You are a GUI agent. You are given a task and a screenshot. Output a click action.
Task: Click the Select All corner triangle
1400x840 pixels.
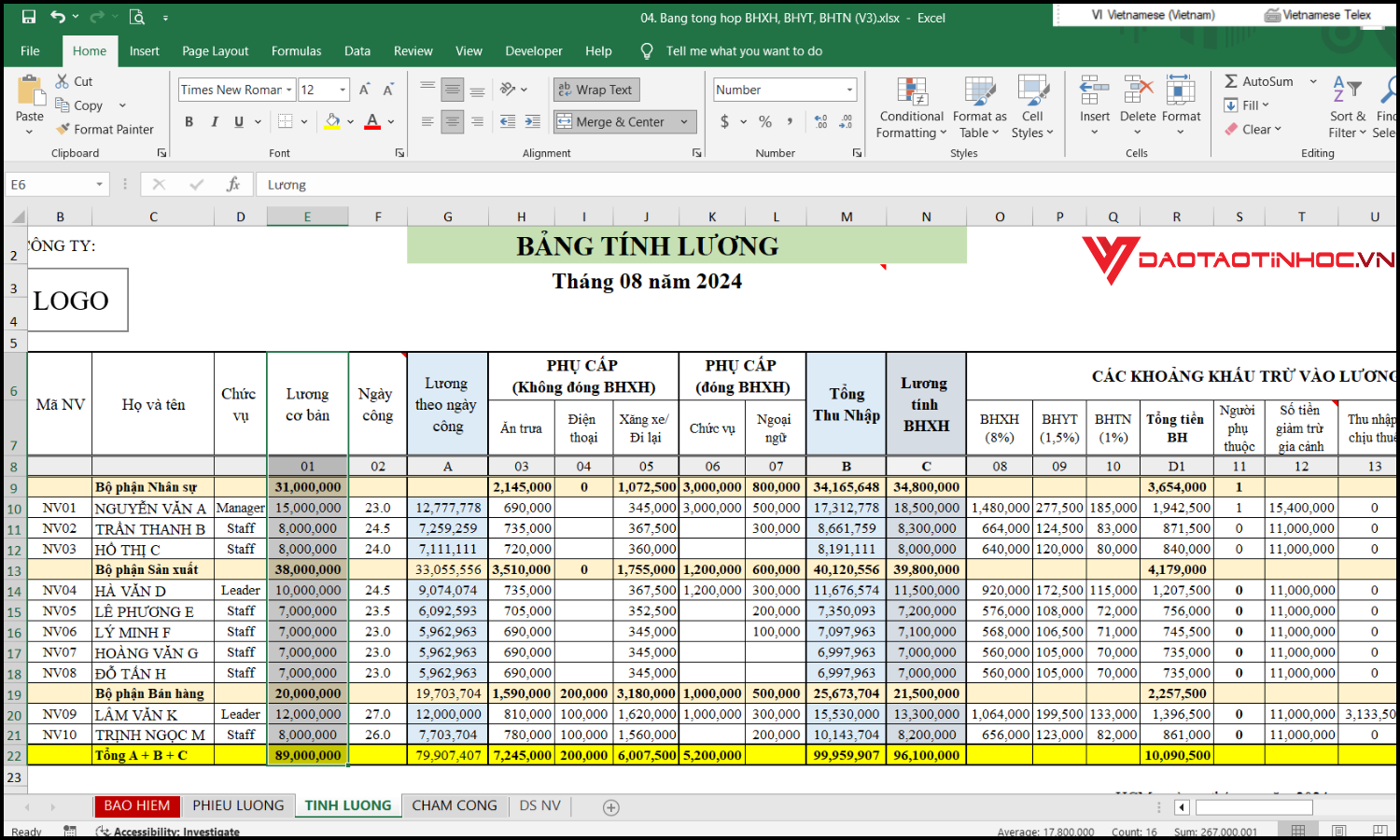click(17, 217)
